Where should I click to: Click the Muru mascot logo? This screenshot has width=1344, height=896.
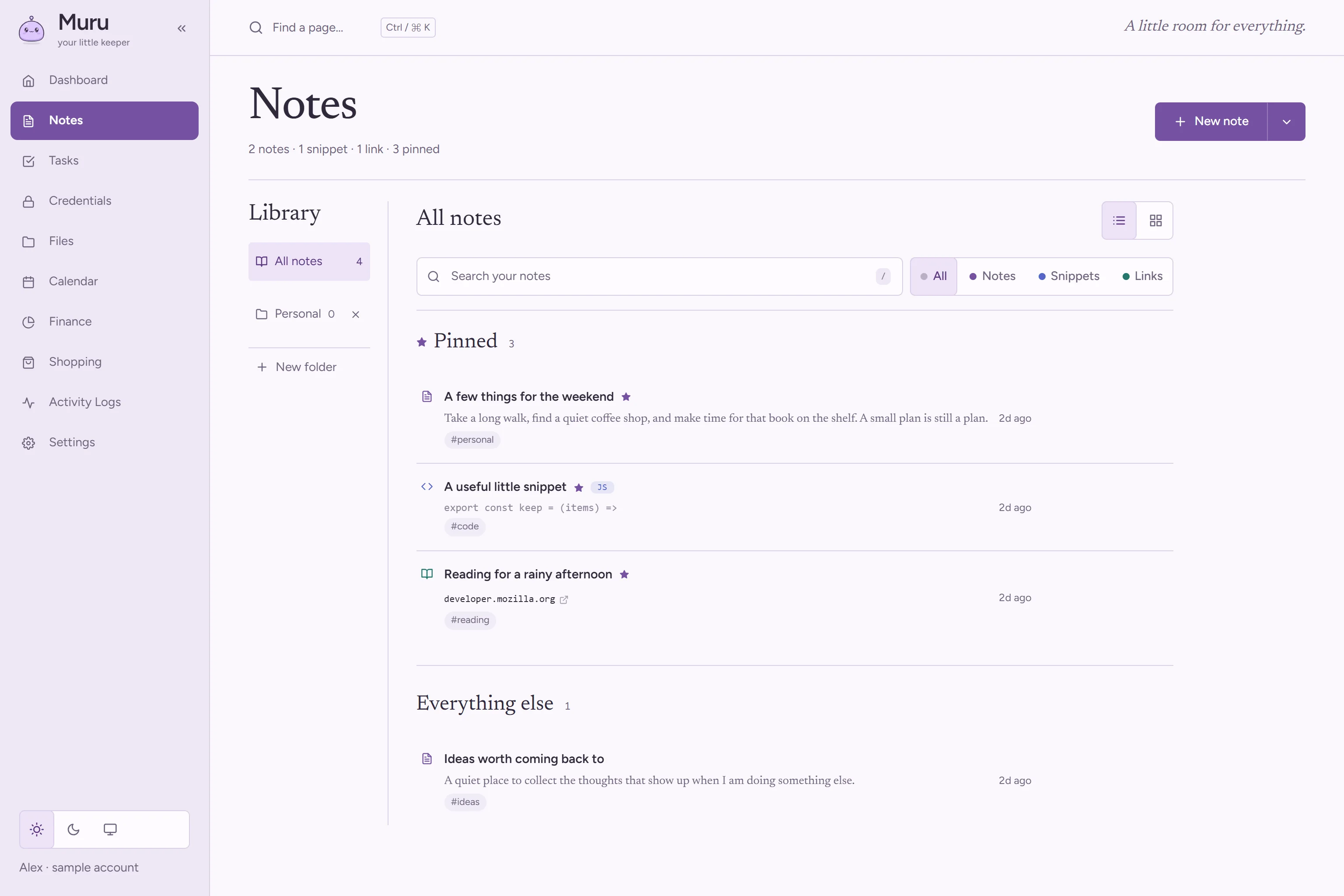31,29
